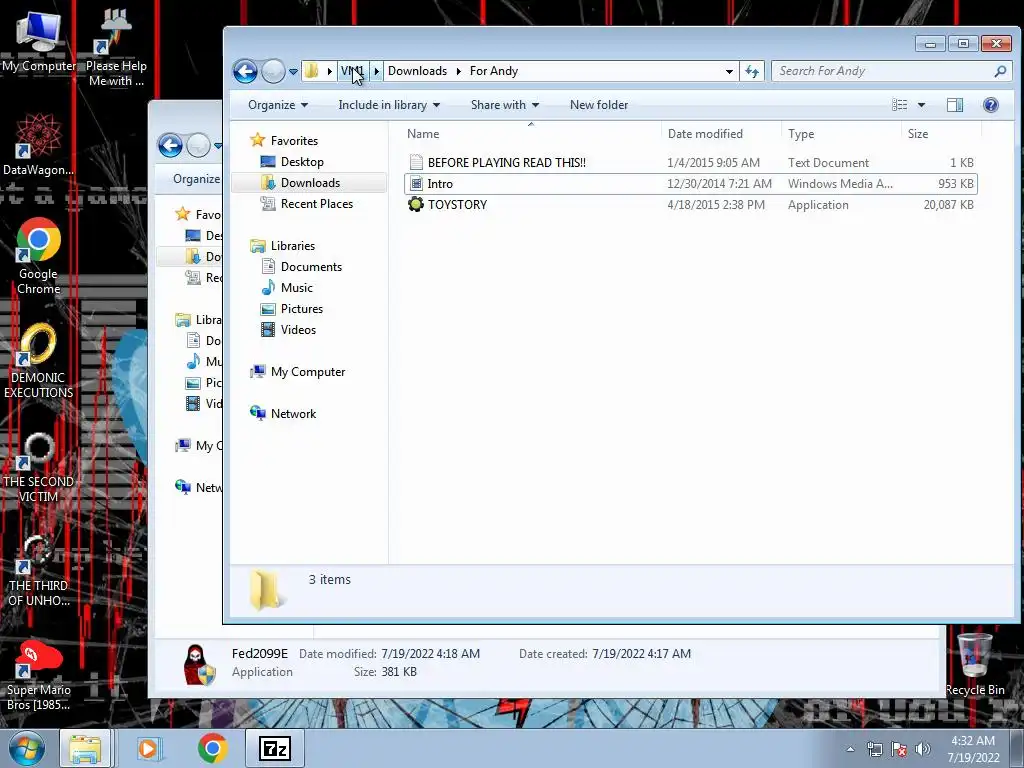Viewport: 1024px width, 768px height.
Task: Click the Fed2099E application icon in details pane
Action: [x=199, y=664]
